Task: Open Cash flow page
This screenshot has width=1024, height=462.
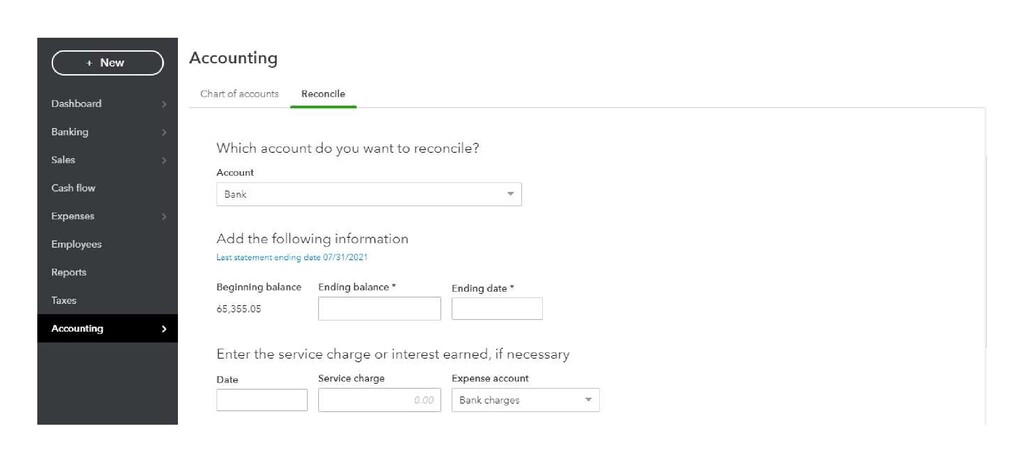Action: tap(73, 188)
